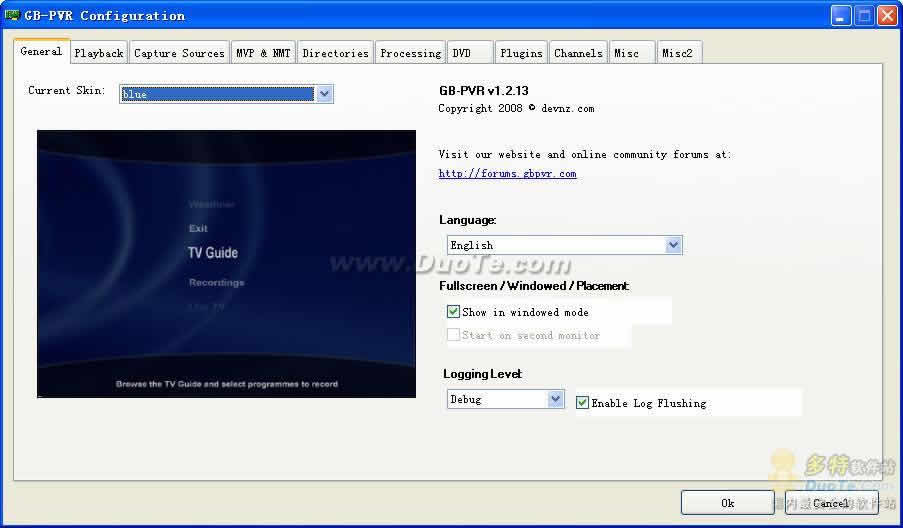
Task: Click the blue skin preview thumbnail
Action: point(226,264)
